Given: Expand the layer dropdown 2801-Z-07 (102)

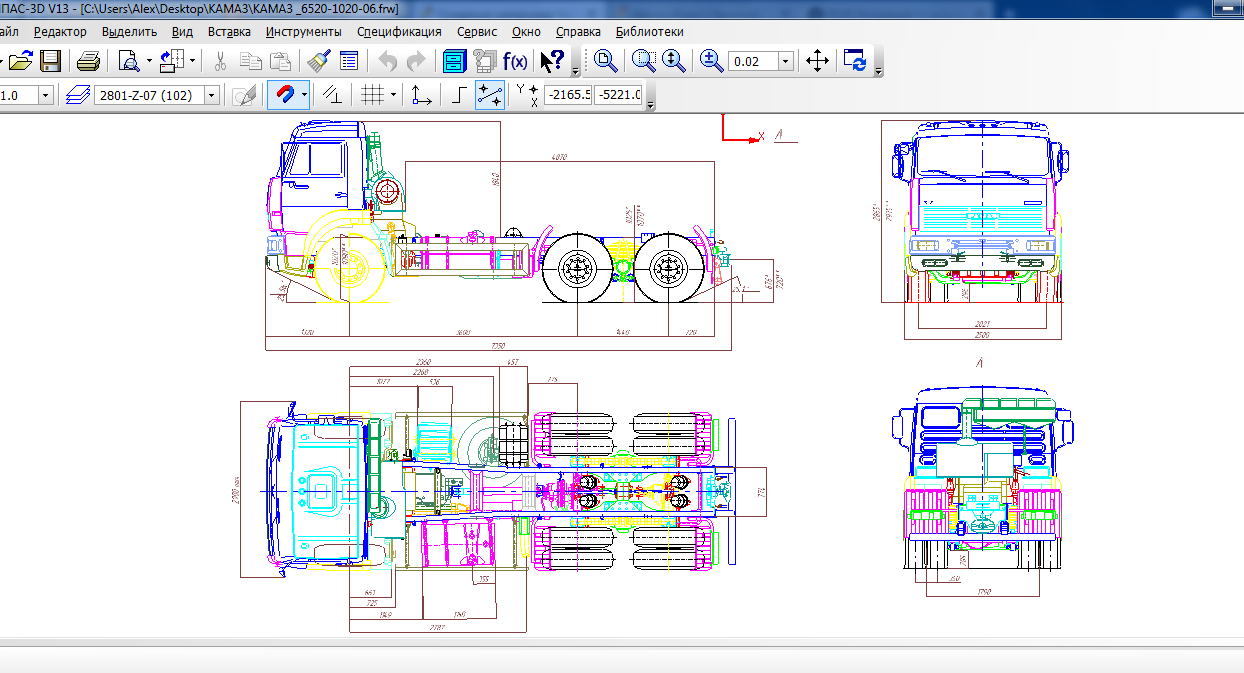Looking at the screenshot, I should 212,95.
